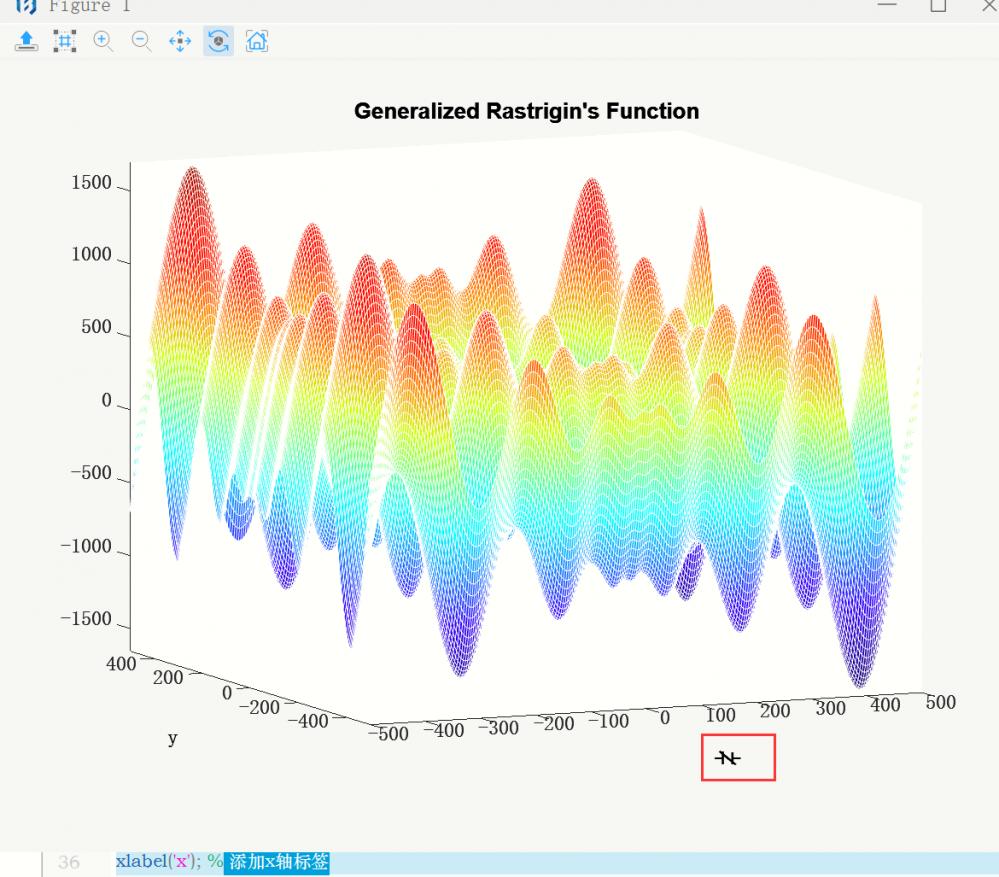Minimize the Figure 1 window

point(886,6)
